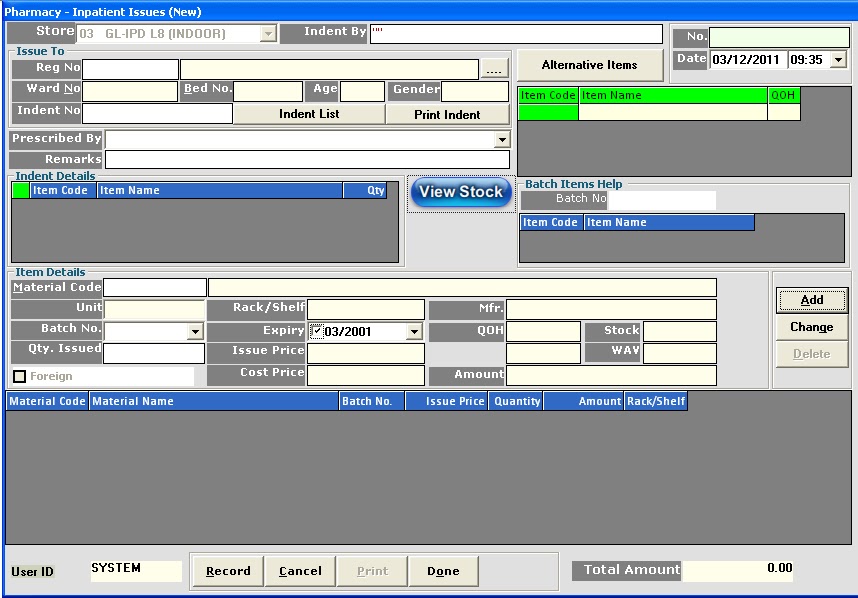Image resolution: width=858 pixels, height=598 pixels.
Task: Click the Add button in Item Details
Action: pos(811,300)
